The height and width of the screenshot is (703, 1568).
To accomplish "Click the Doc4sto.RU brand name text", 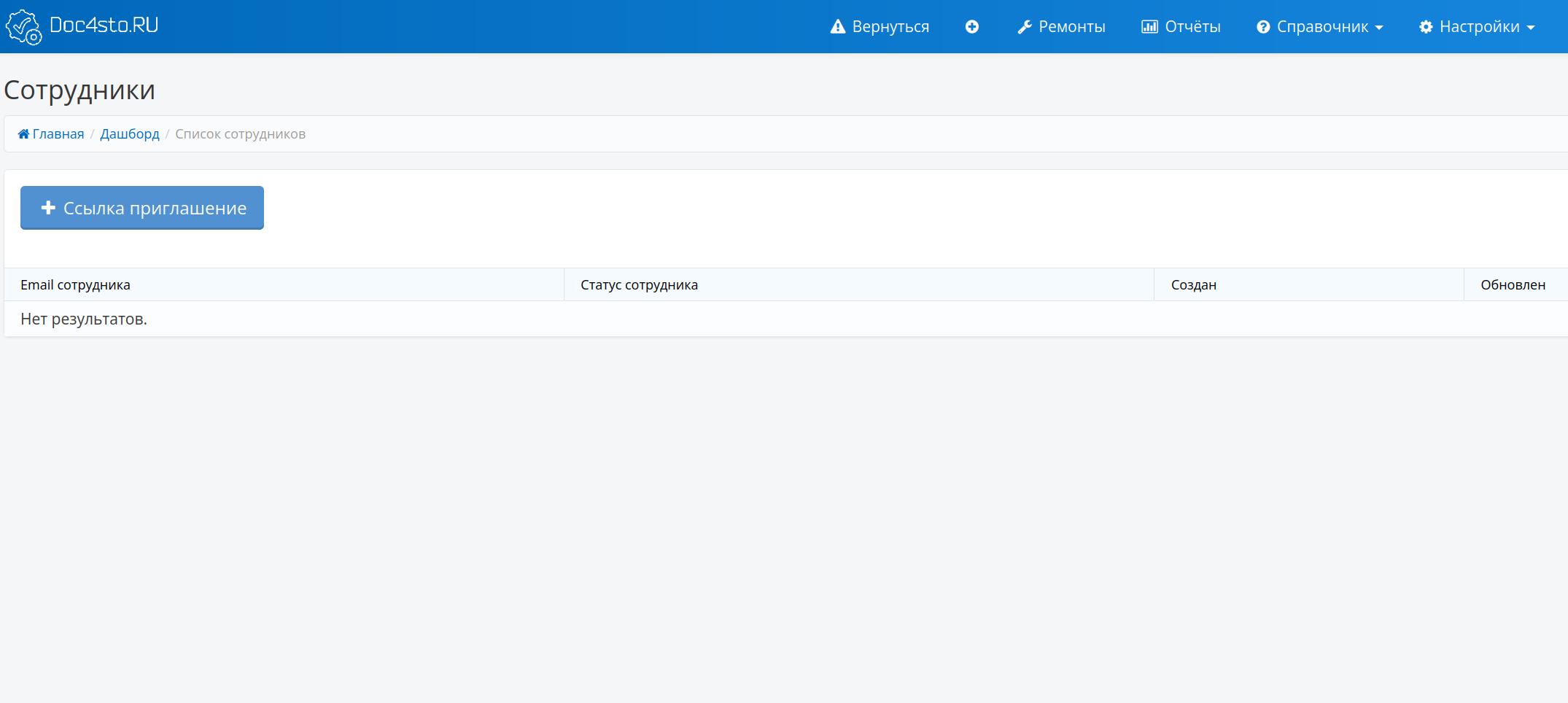I will tap(104, 26).
